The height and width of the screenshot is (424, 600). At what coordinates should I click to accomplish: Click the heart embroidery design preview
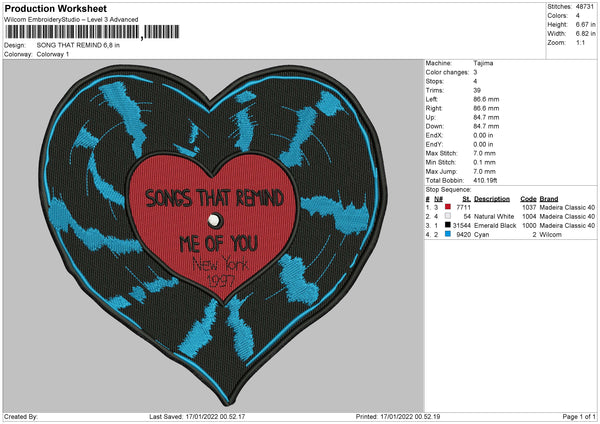pyautogui.click(x=213, y=234)
